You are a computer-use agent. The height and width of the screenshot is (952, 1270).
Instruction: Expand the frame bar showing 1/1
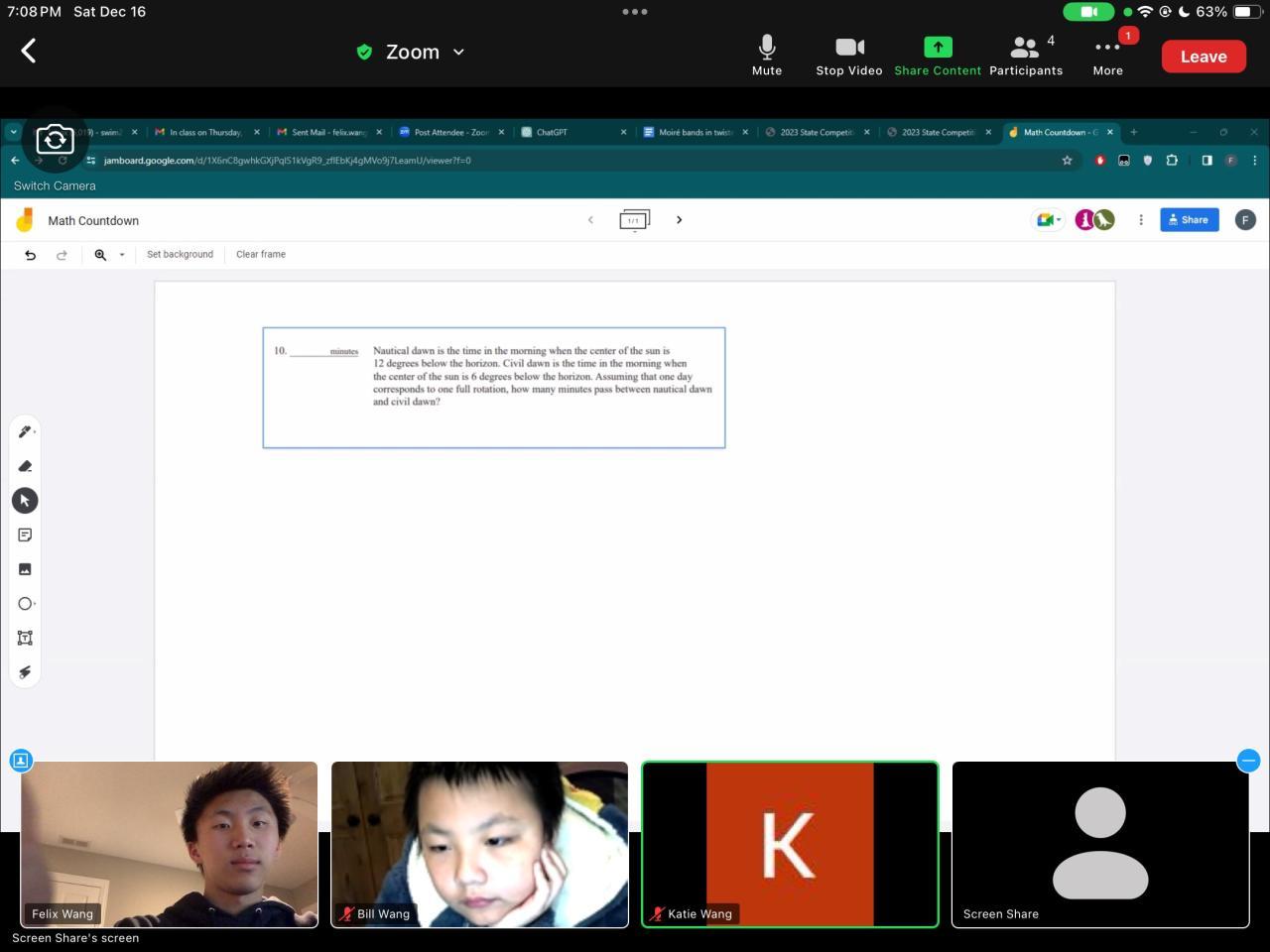tap(634, 220)
